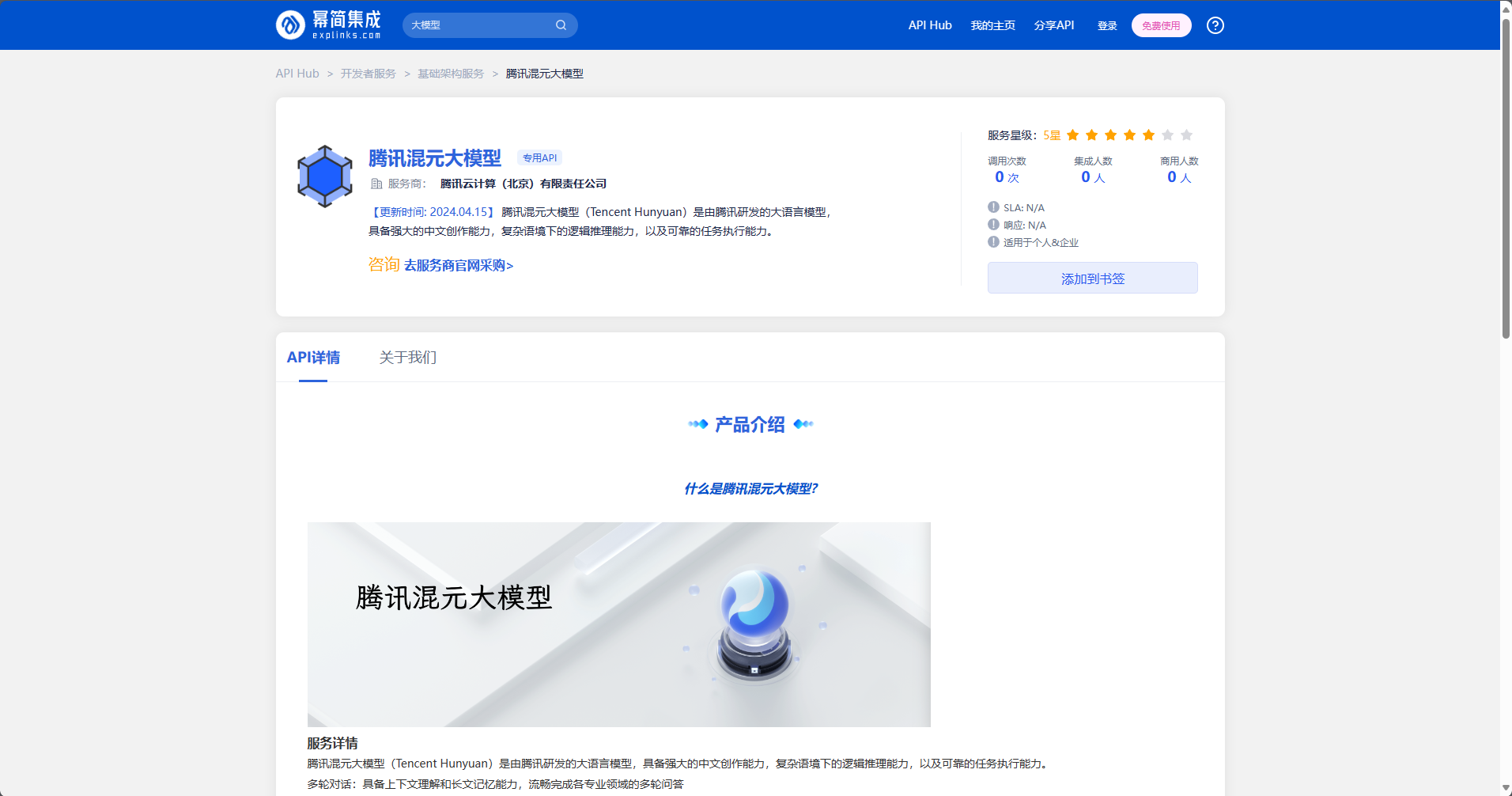The height and width of the screenshot is (796, 1512).
Task: Open the help question mark icon
Action: click(x=1215, y=25)
